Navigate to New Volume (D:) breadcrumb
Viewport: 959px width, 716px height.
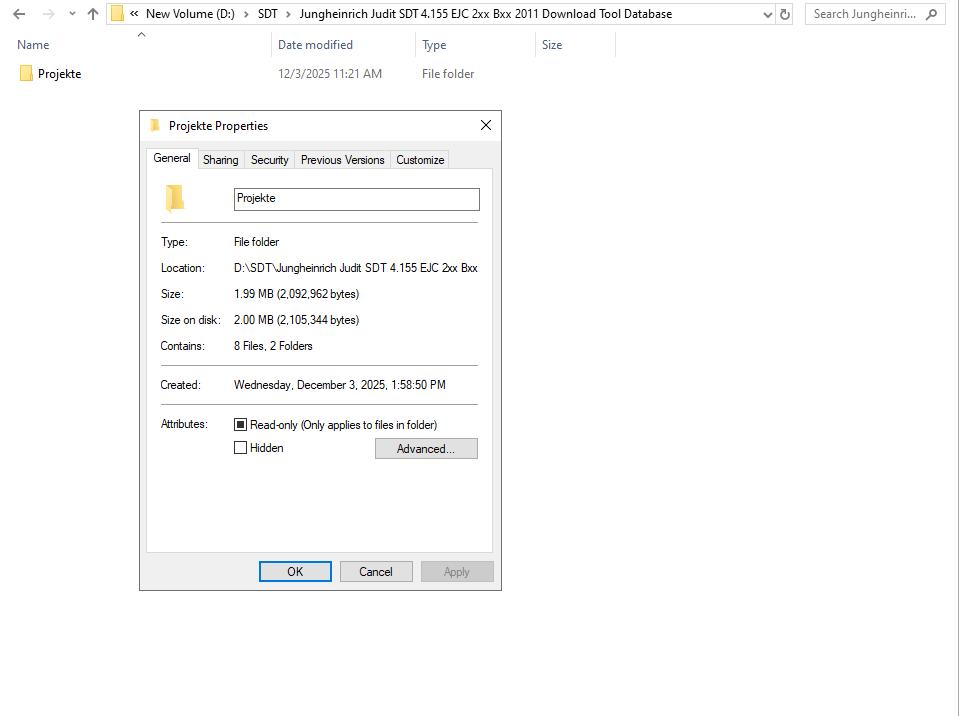tap(190, 13)
